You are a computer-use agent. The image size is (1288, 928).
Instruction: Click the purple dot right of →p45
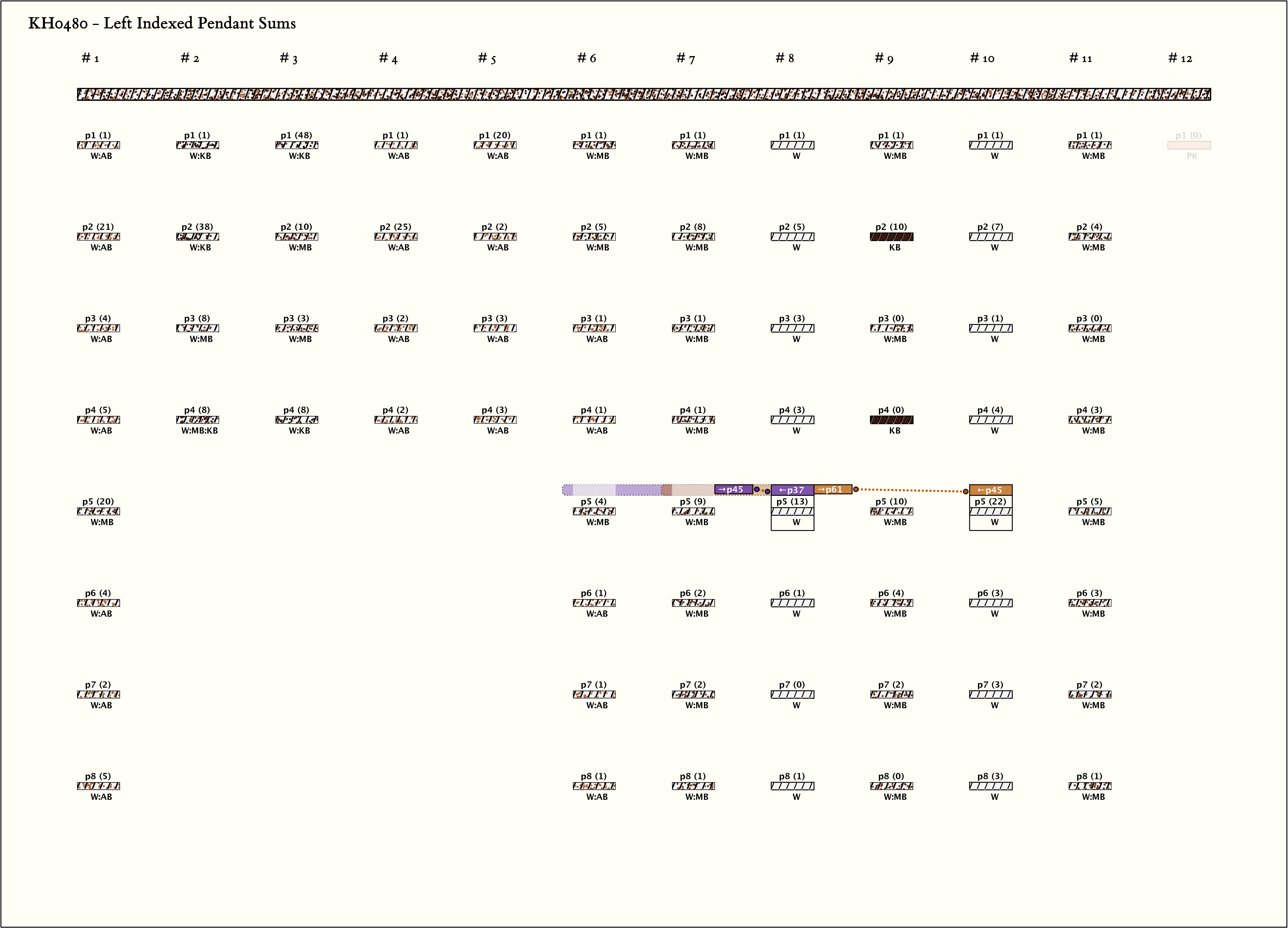(x=756, y=489)
